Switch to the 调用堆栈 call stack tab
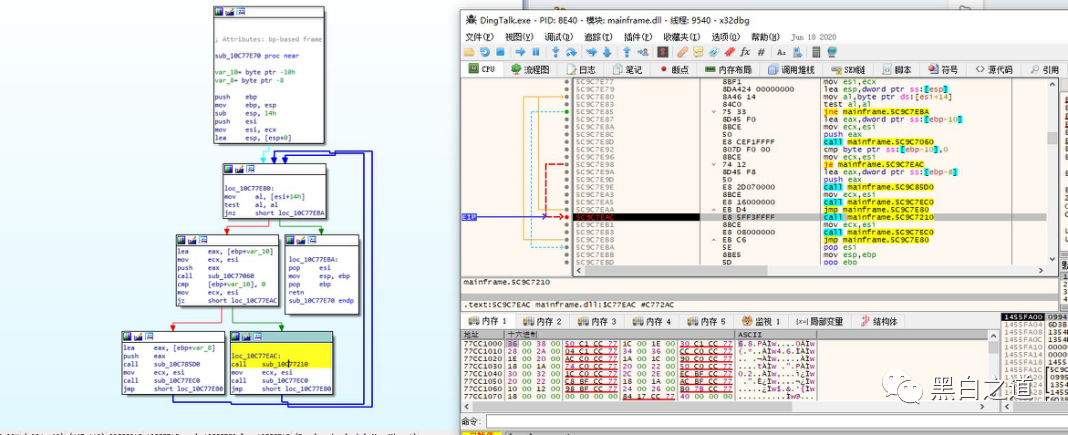The width and height of the screenshot is (1068, 435). click(790, 69)
